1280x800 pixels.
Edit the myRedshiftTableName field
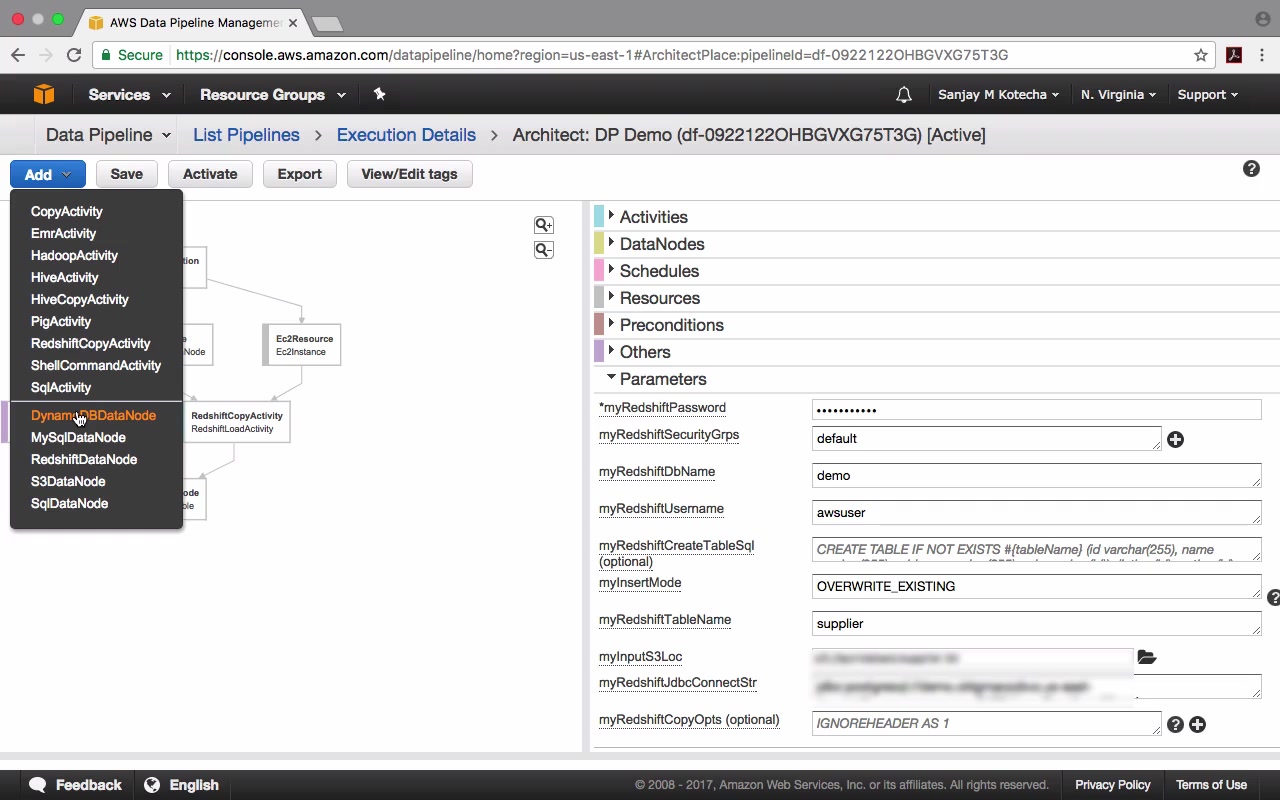pos(1036,624)
